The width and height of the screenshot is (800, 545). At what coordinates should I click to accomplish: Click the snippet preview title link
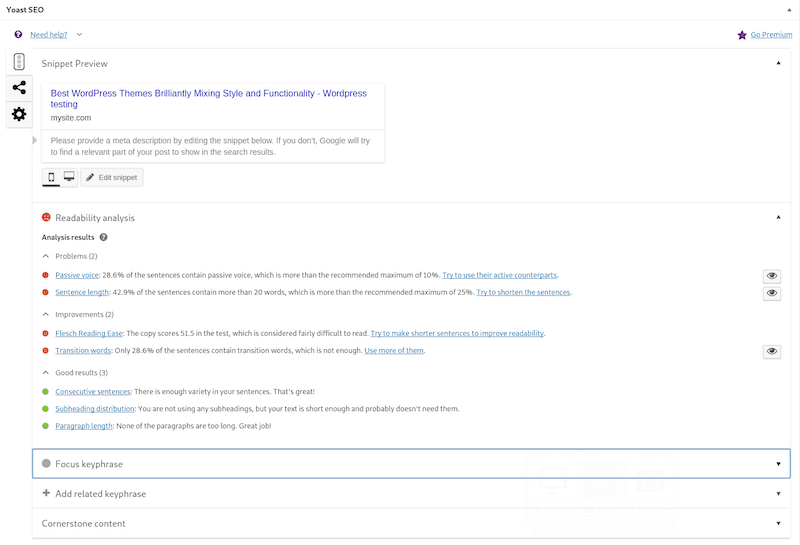208,98
